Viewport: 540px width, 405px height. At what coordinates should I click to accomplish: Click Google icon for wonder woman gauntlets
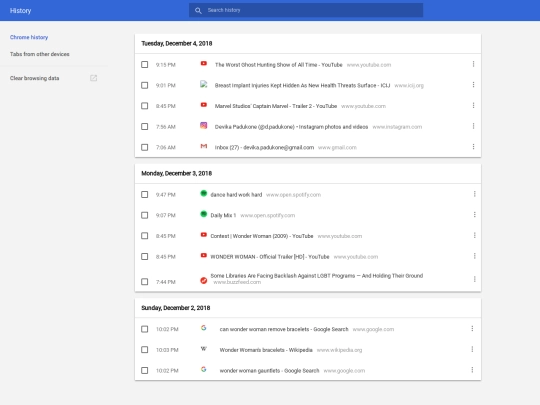click(204, 369)
